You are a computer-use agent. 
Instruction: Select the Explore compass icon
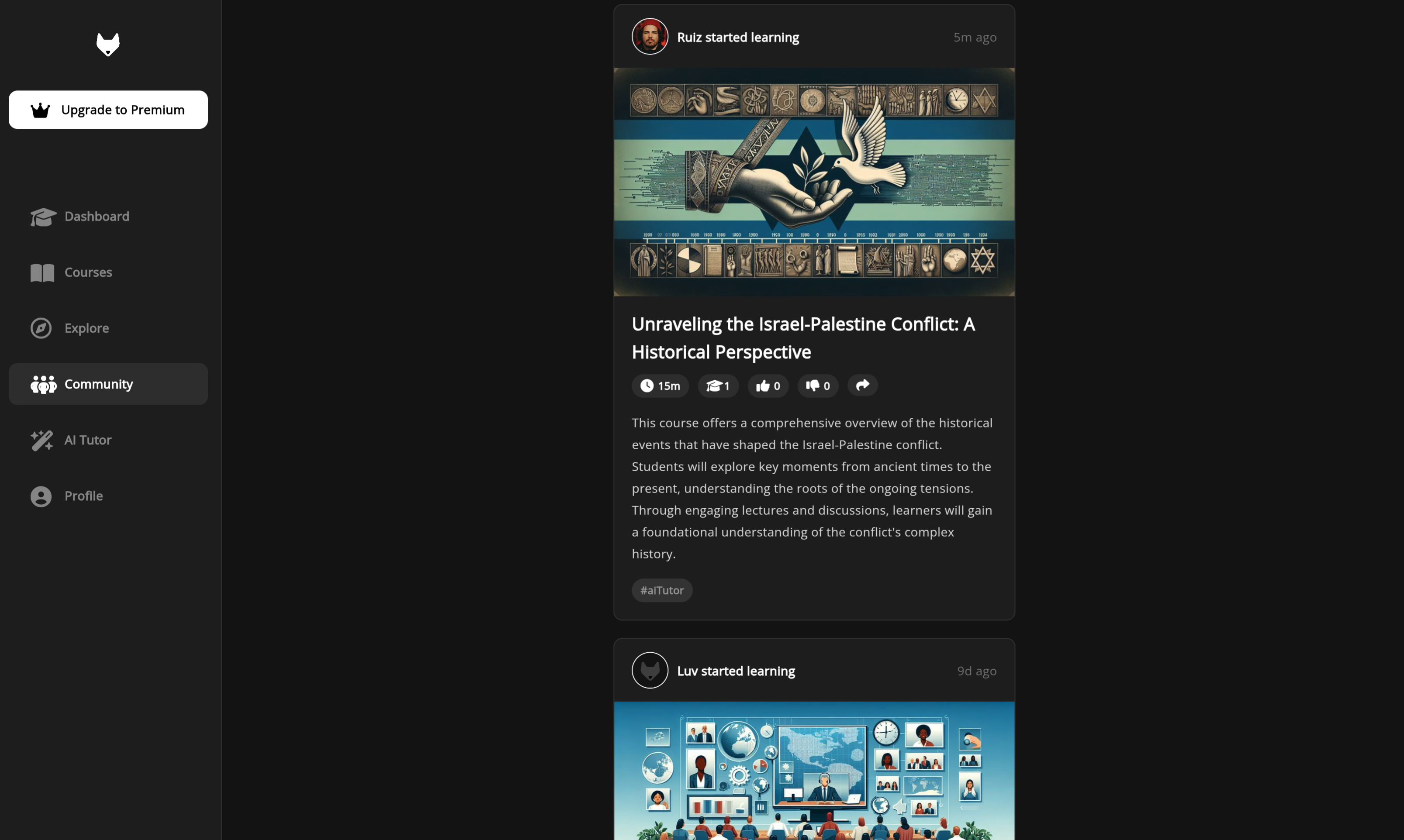tap(41, 328)
